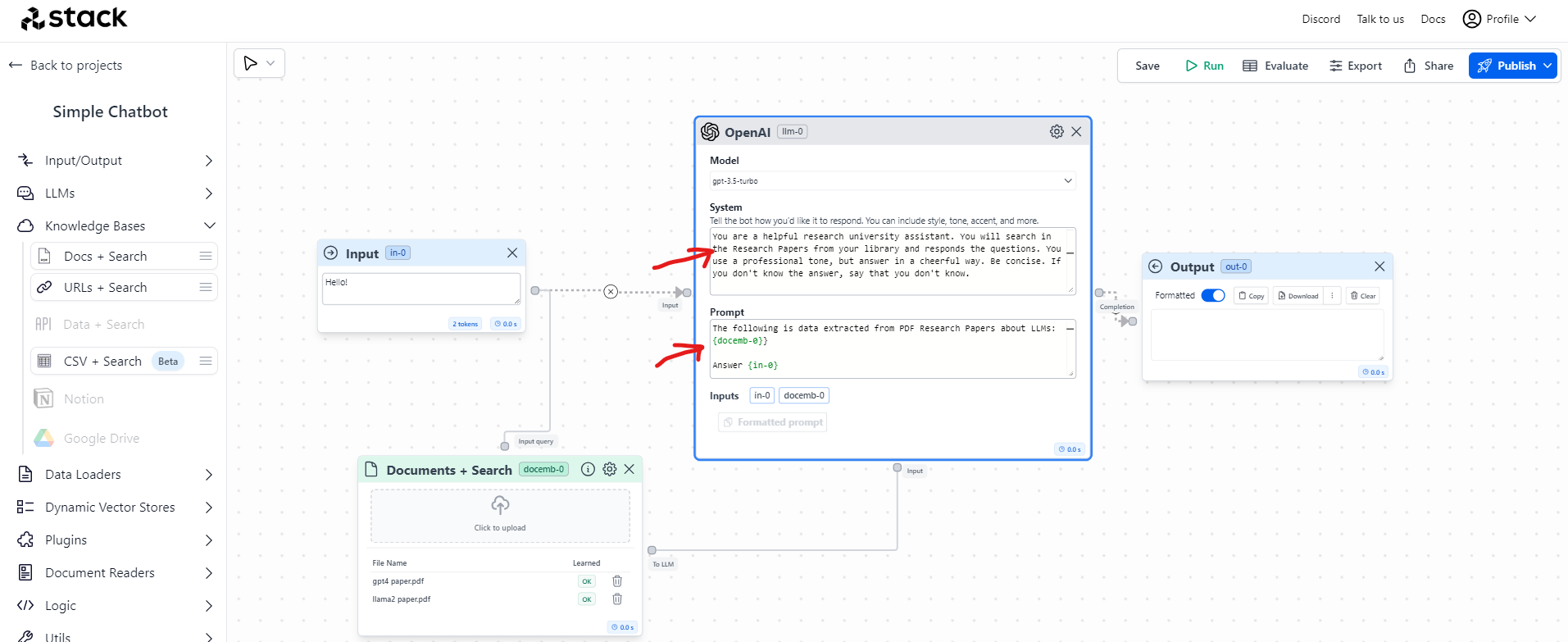Screen dimensions: 1568x642
Task: Open Documents + Search info icon
Action: pyautogui.click(x=588, y=469)
